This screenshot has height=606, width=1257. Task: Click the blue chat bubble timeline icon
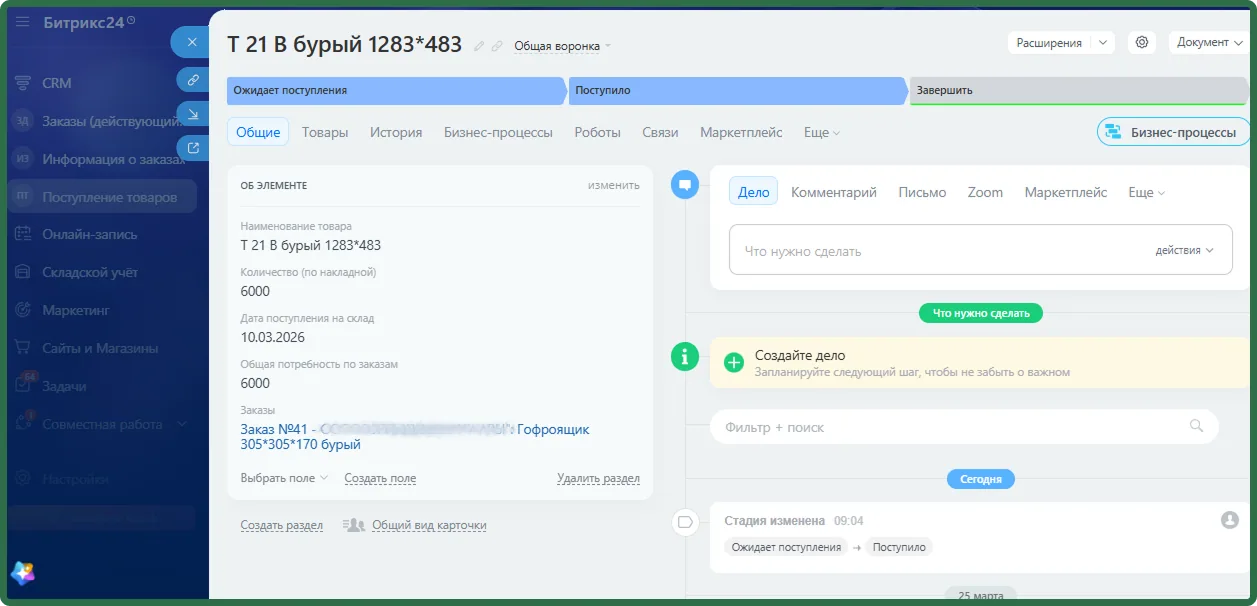(685, 185)
